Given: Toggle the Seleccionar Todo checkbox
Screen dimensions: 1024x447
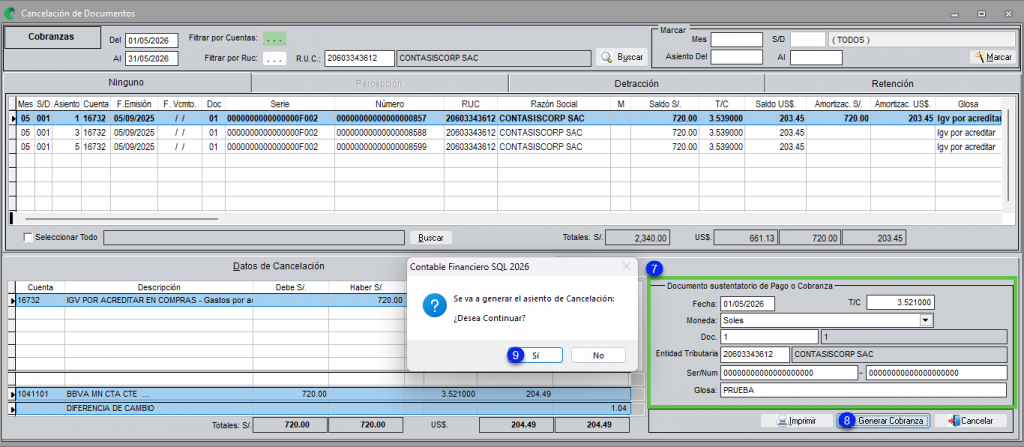Looking at the screenshot, I should click(28, 237).
